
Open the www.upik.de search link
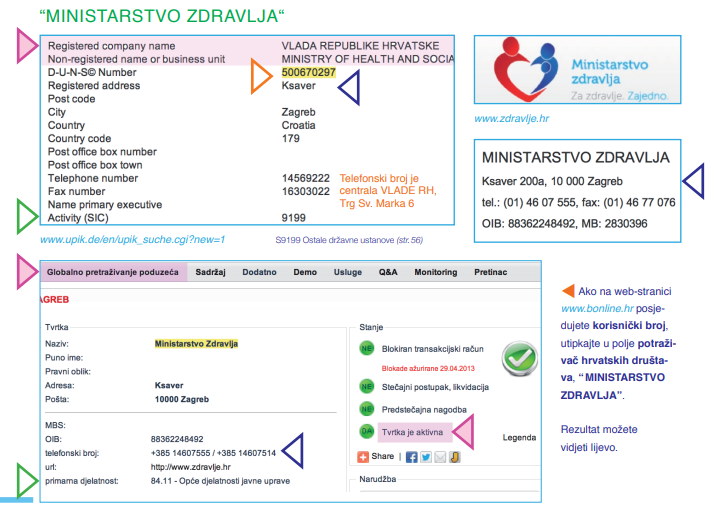pyautogui.click(x=133, y=240)
